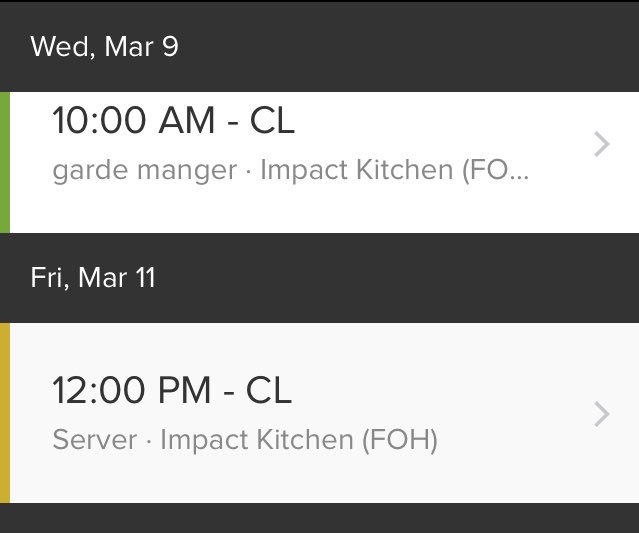Tap the yellow color bar on Friday shift
639x533 pixels.
pyautogui.click(x=5, y=413)
